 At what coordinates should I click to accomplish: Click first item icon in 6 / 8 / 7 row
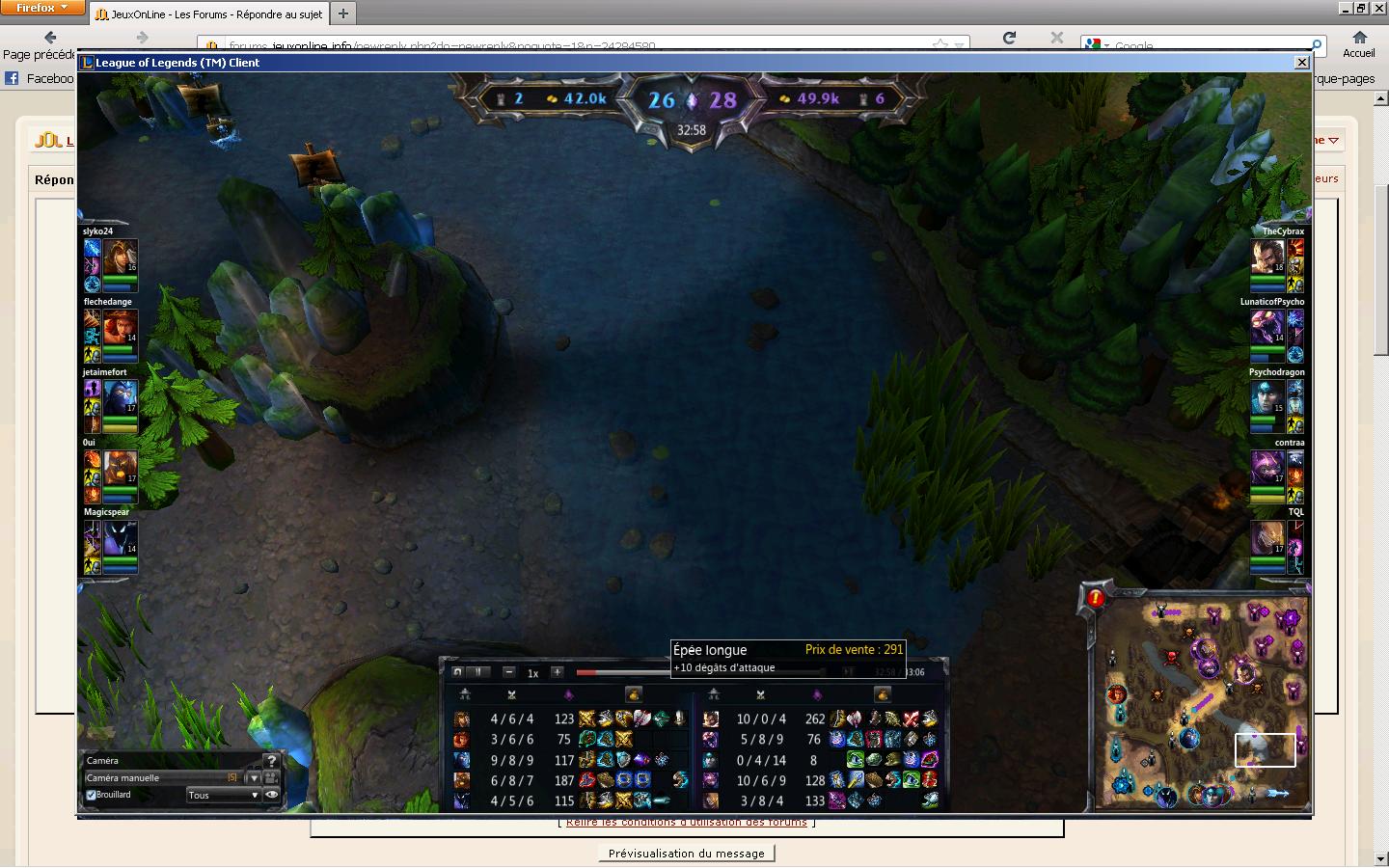pyautogui.click(x=587, y=780)
